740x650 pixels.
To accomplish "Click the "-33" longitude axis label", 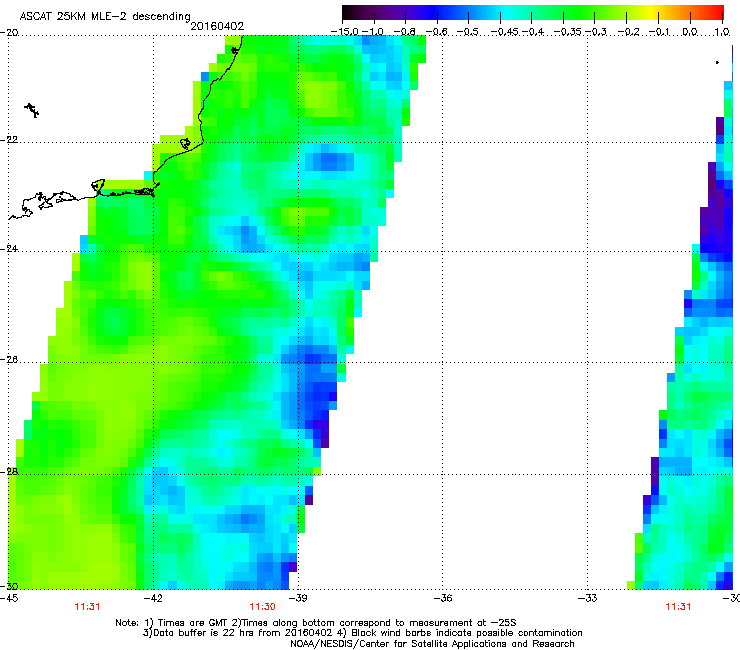I will pos(587,598).
